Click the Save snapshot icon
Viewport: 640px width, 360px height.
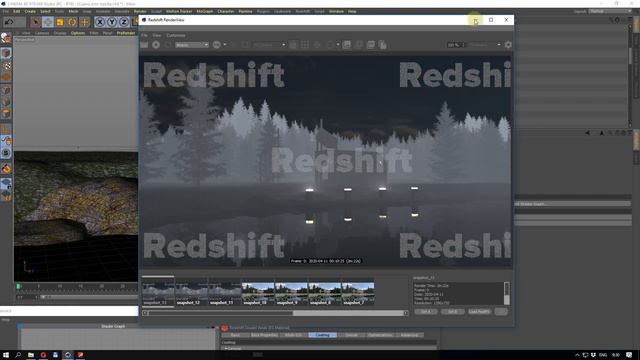(347, 44)
